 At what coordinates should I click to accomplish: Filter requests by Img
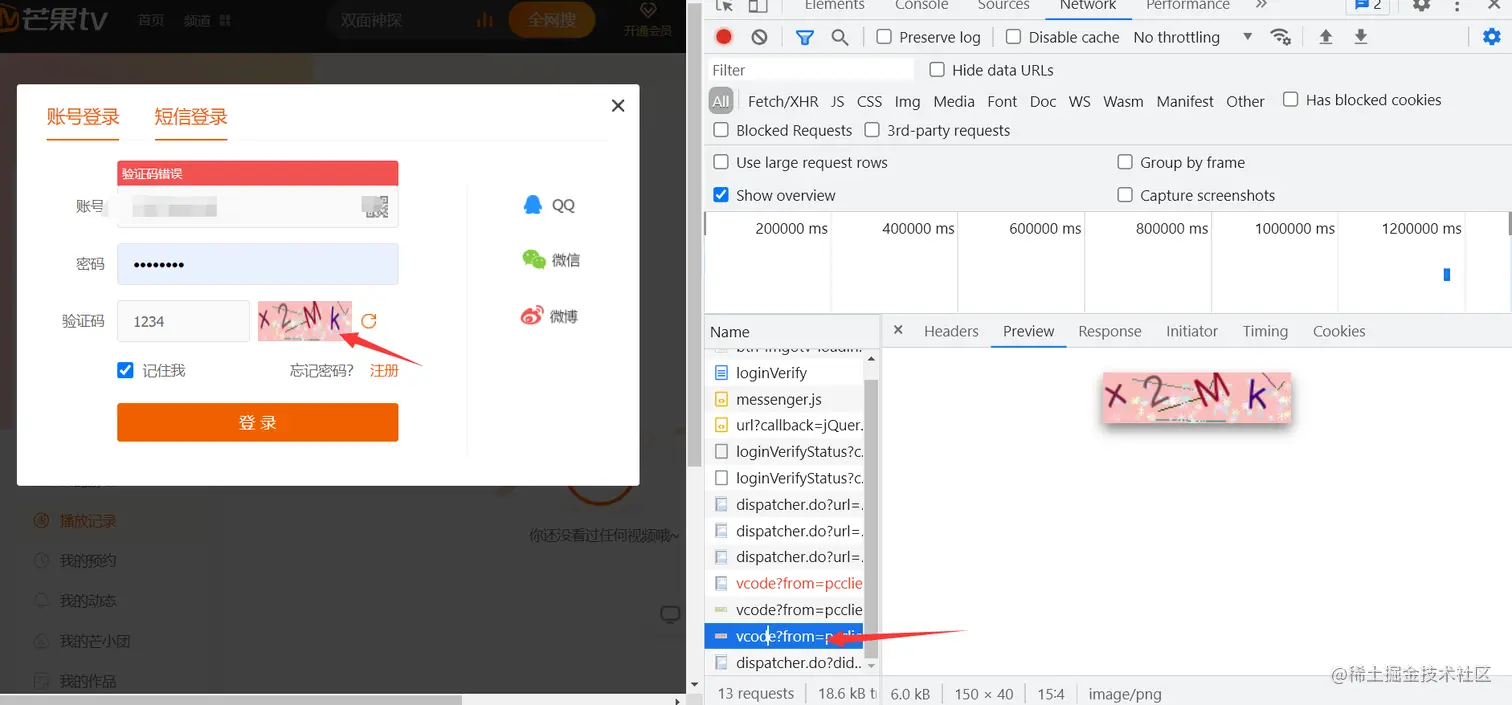click(x=907, y=101)
